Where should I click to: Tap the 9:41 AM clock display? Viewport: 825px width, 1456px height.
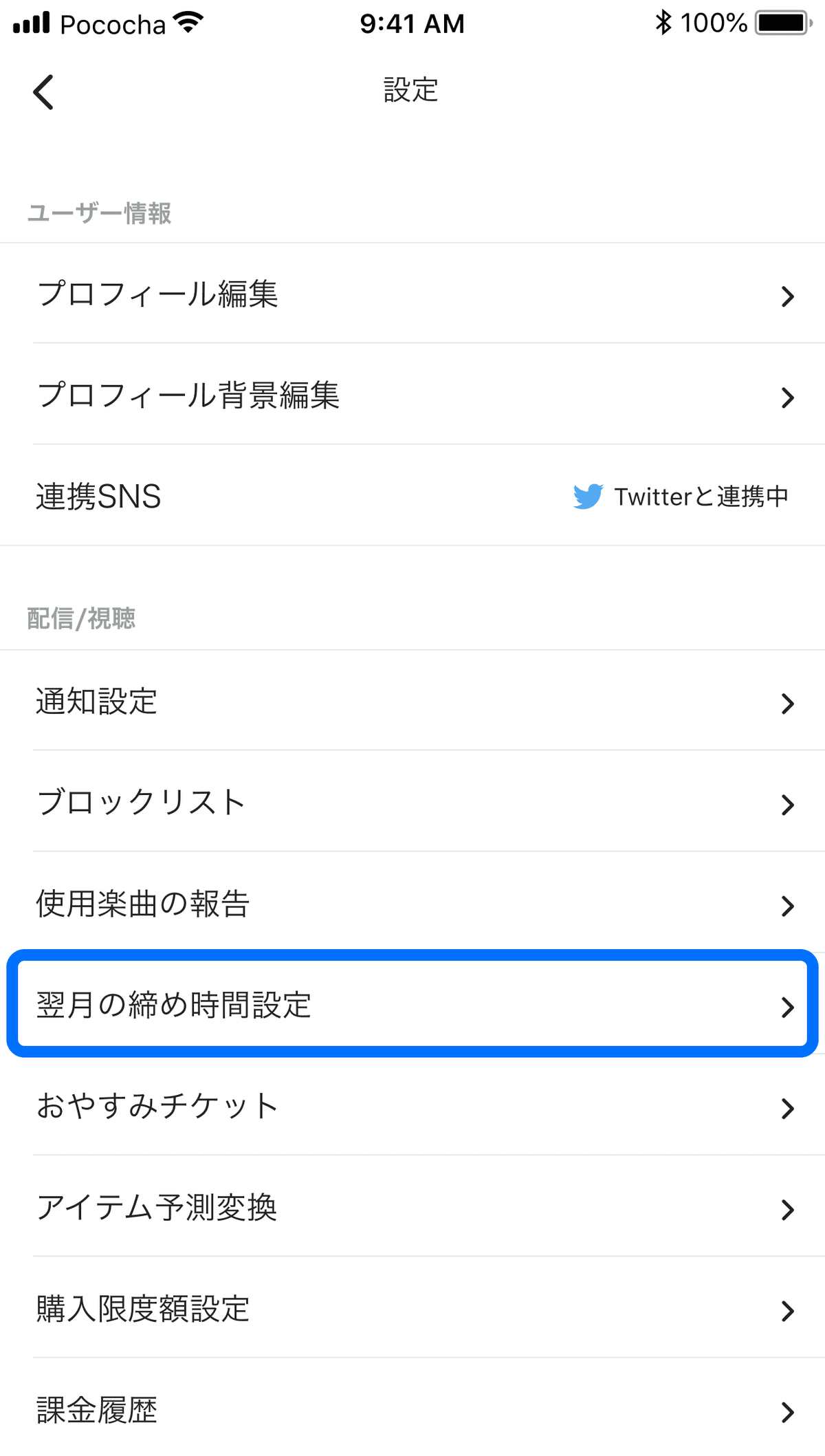tap(412, 23)
